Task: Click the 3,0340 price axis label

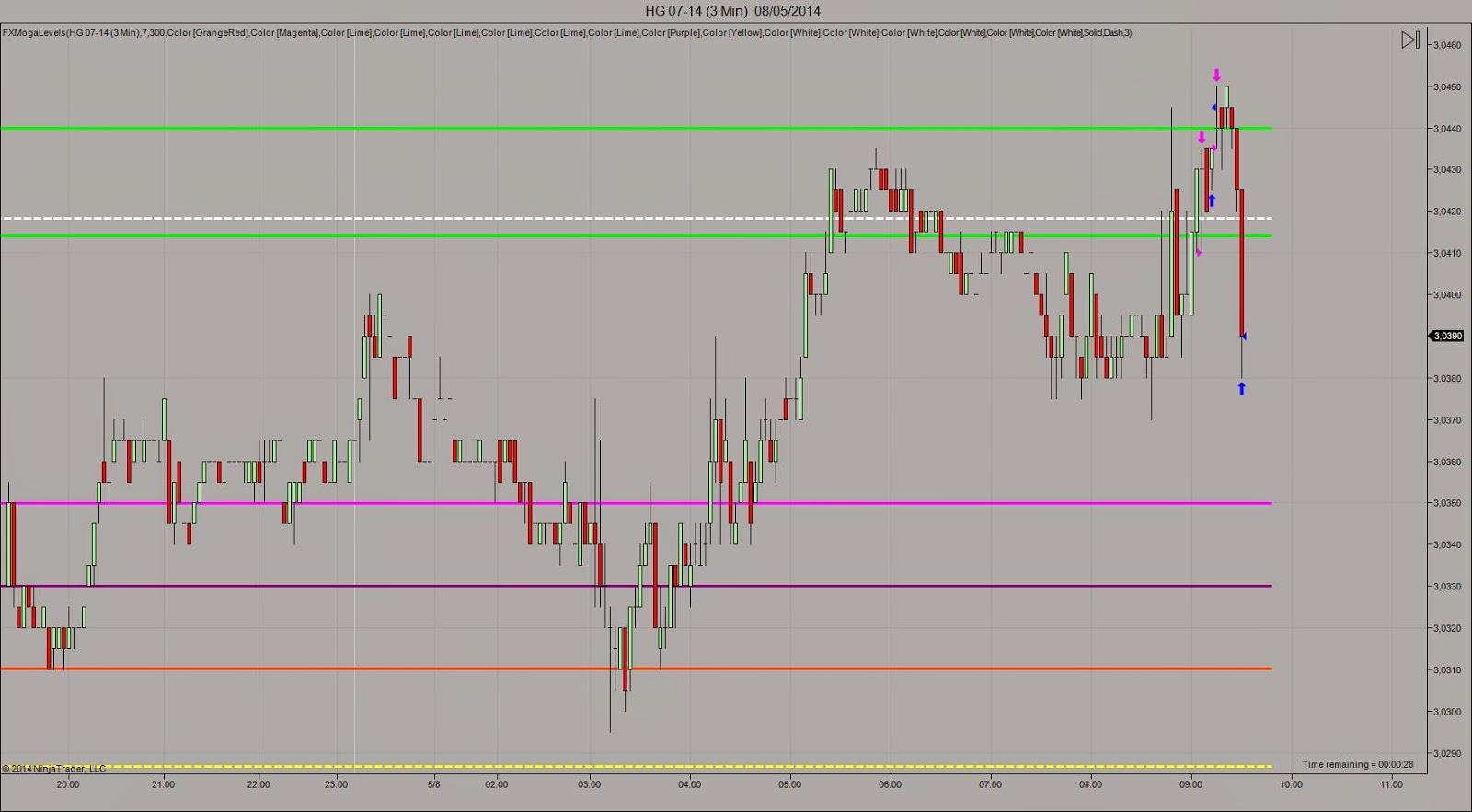Action: pyautogui.click(x=1448, y=544)
